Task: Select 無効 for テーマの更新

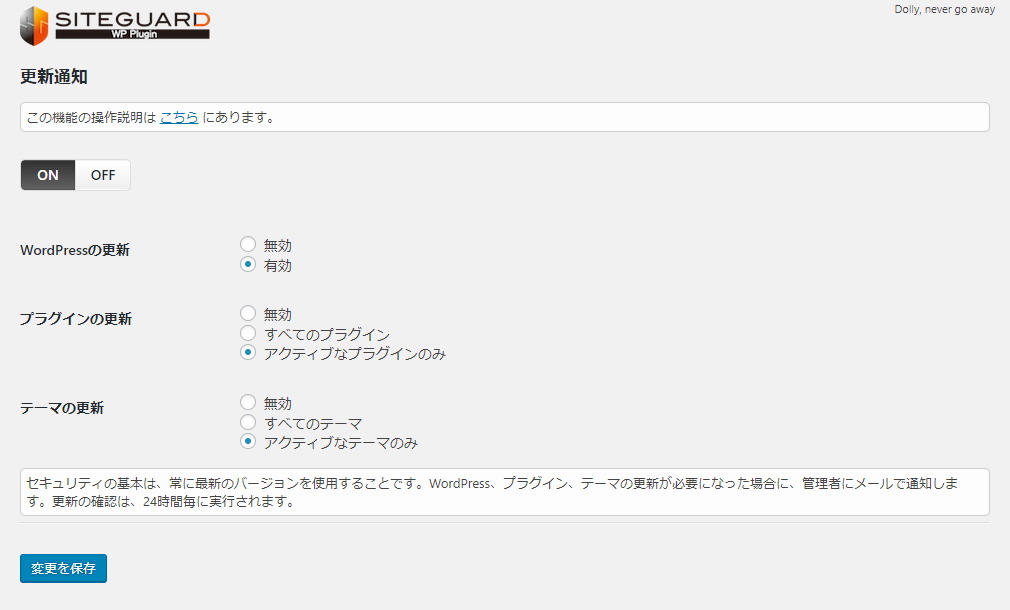Action: pyautogui.click(x=248, y=403)
